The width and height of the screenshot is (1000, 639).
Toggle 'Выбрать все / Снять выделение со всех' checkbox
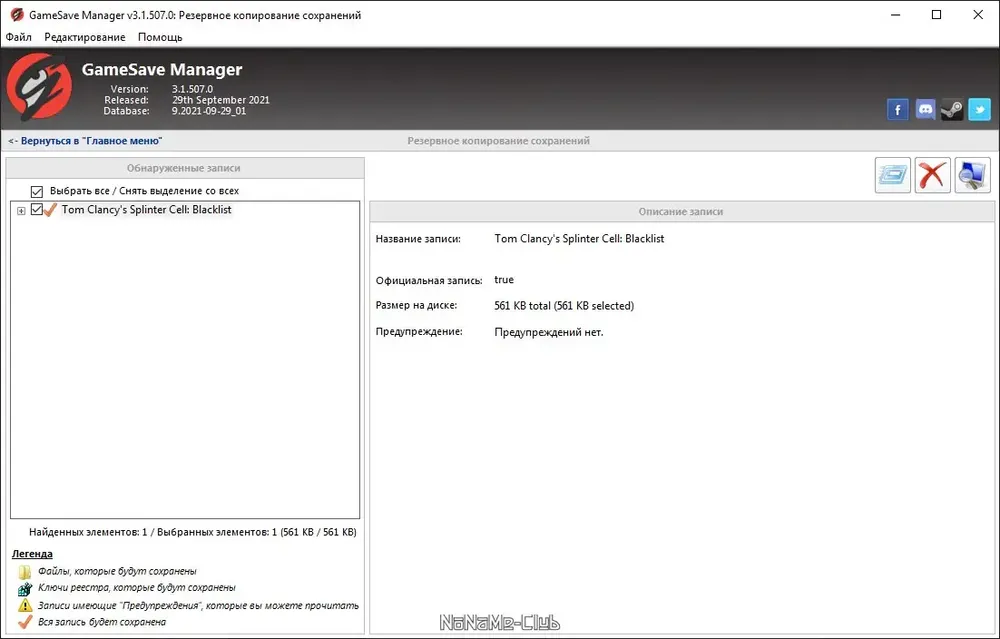(37, 191)
